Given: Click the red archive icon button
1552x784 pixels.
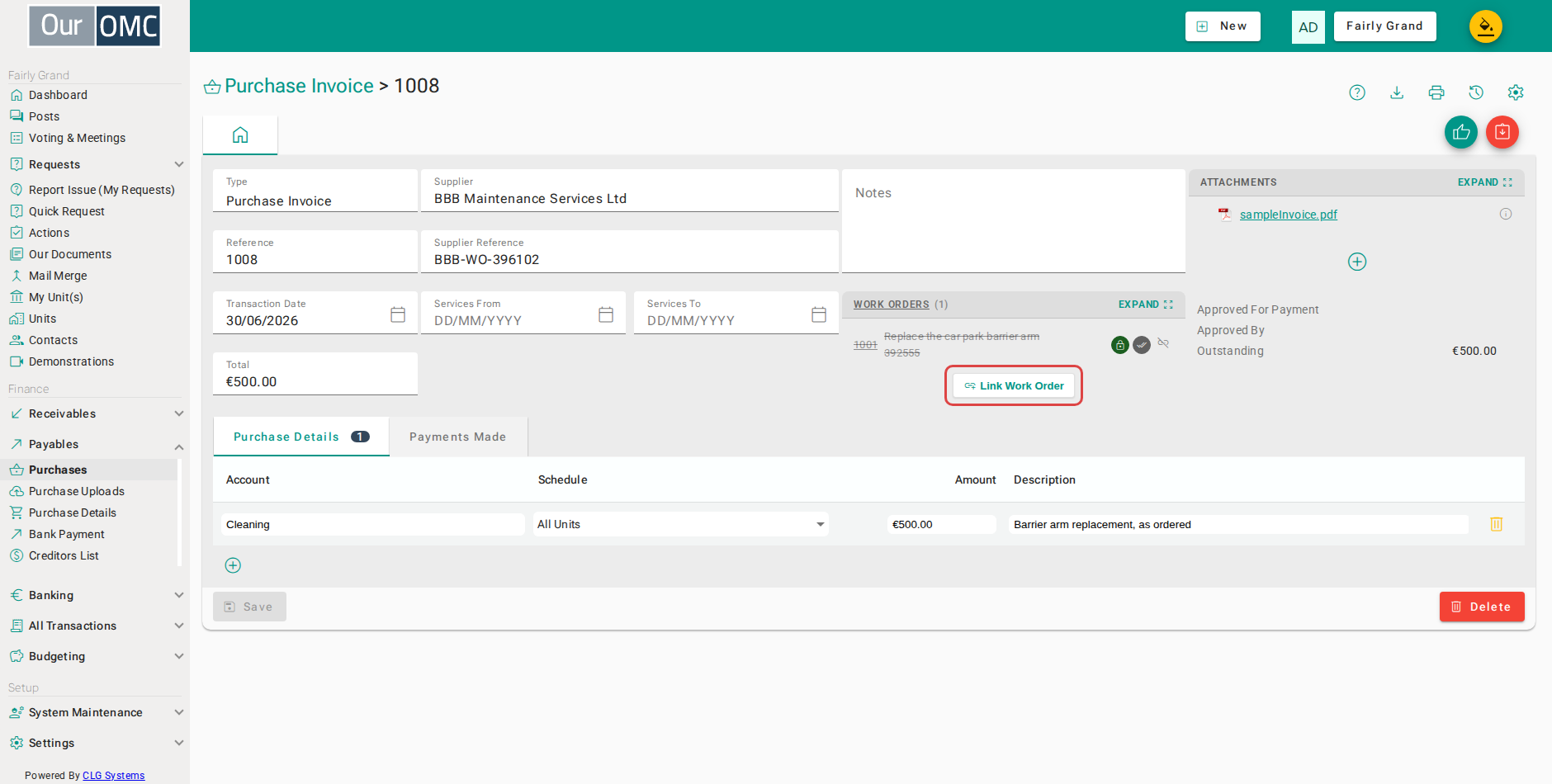Looking at the screenshot, I should click(1502, 132).
